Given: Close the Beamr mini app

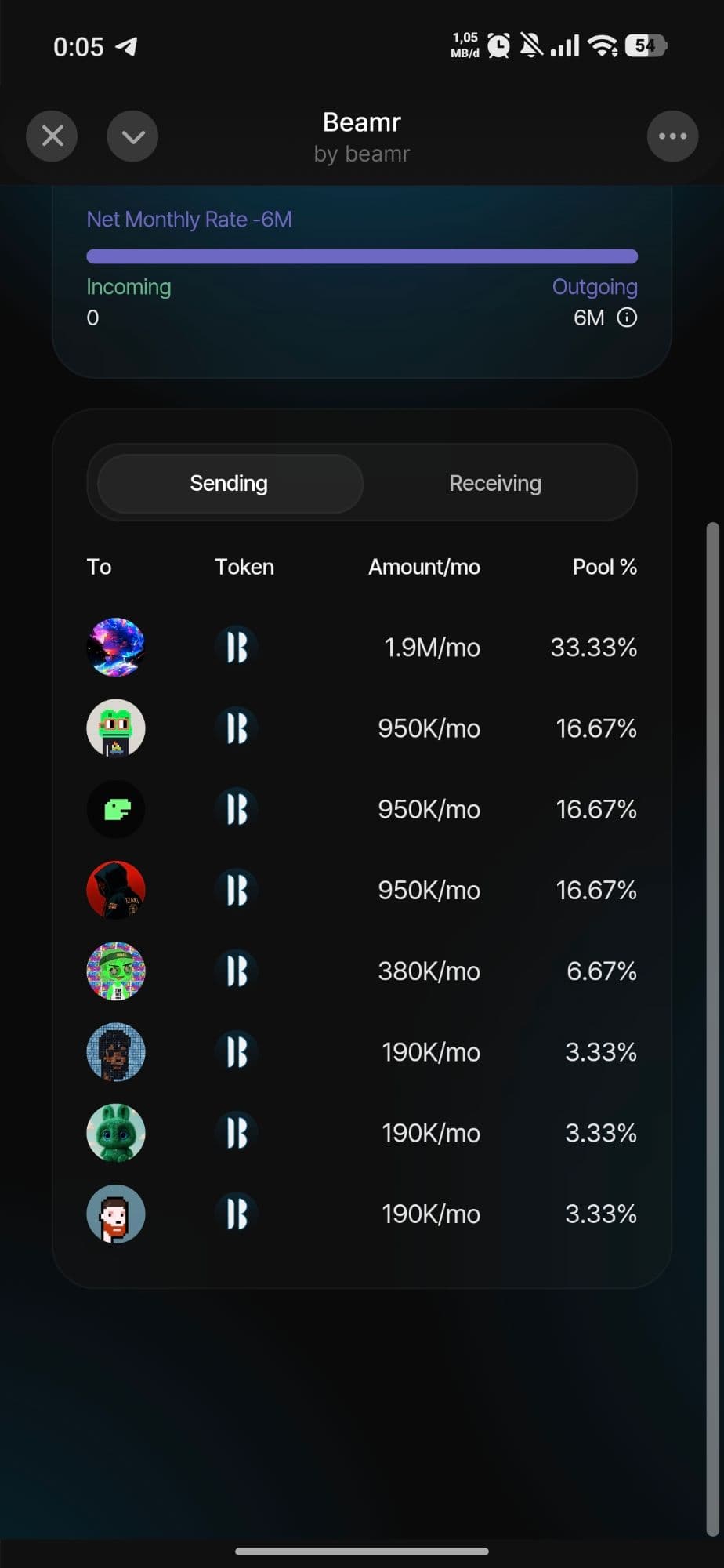Looking at the screenshot, I should pyautogui.click(x=52, y=136).
